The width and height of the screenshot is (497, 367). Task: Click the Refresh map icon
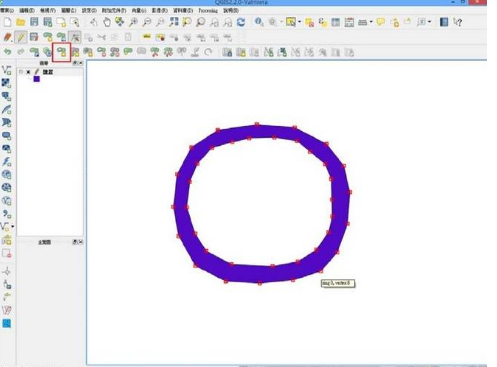[241, 22]
